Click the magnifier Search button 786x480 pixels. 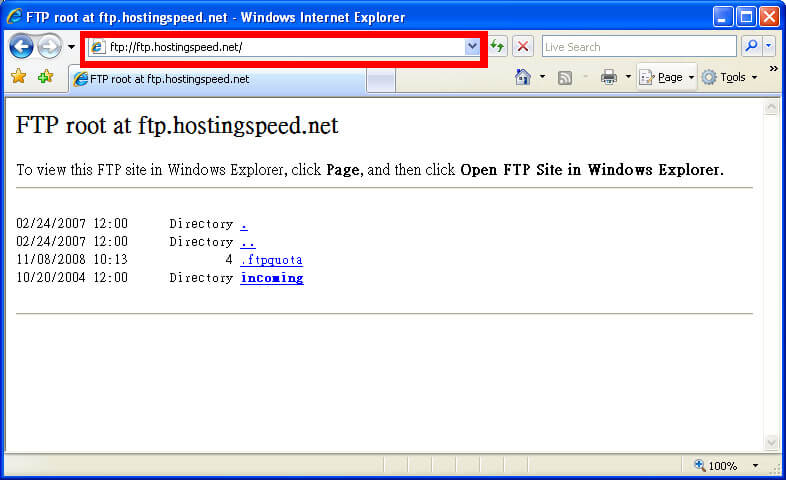tap(751, 46)
